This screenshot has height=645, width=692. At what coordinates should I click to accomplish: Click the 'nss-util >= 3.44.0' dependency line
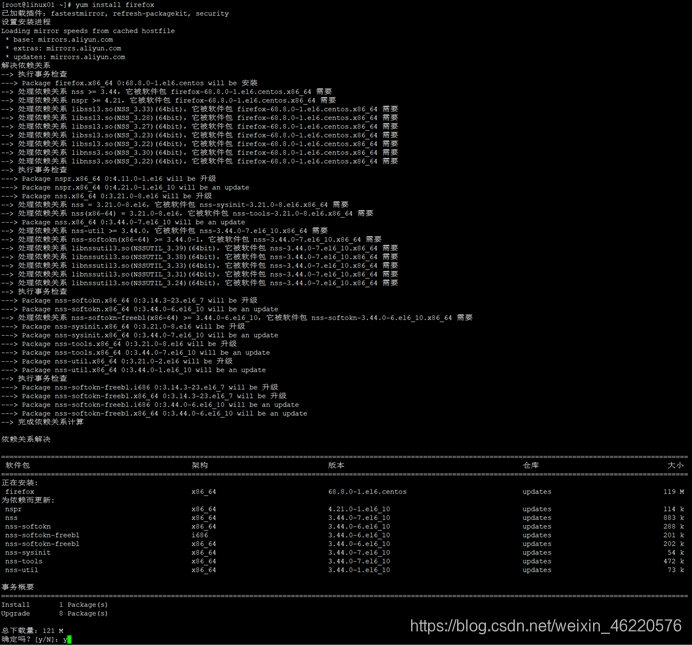coord(165,231)
